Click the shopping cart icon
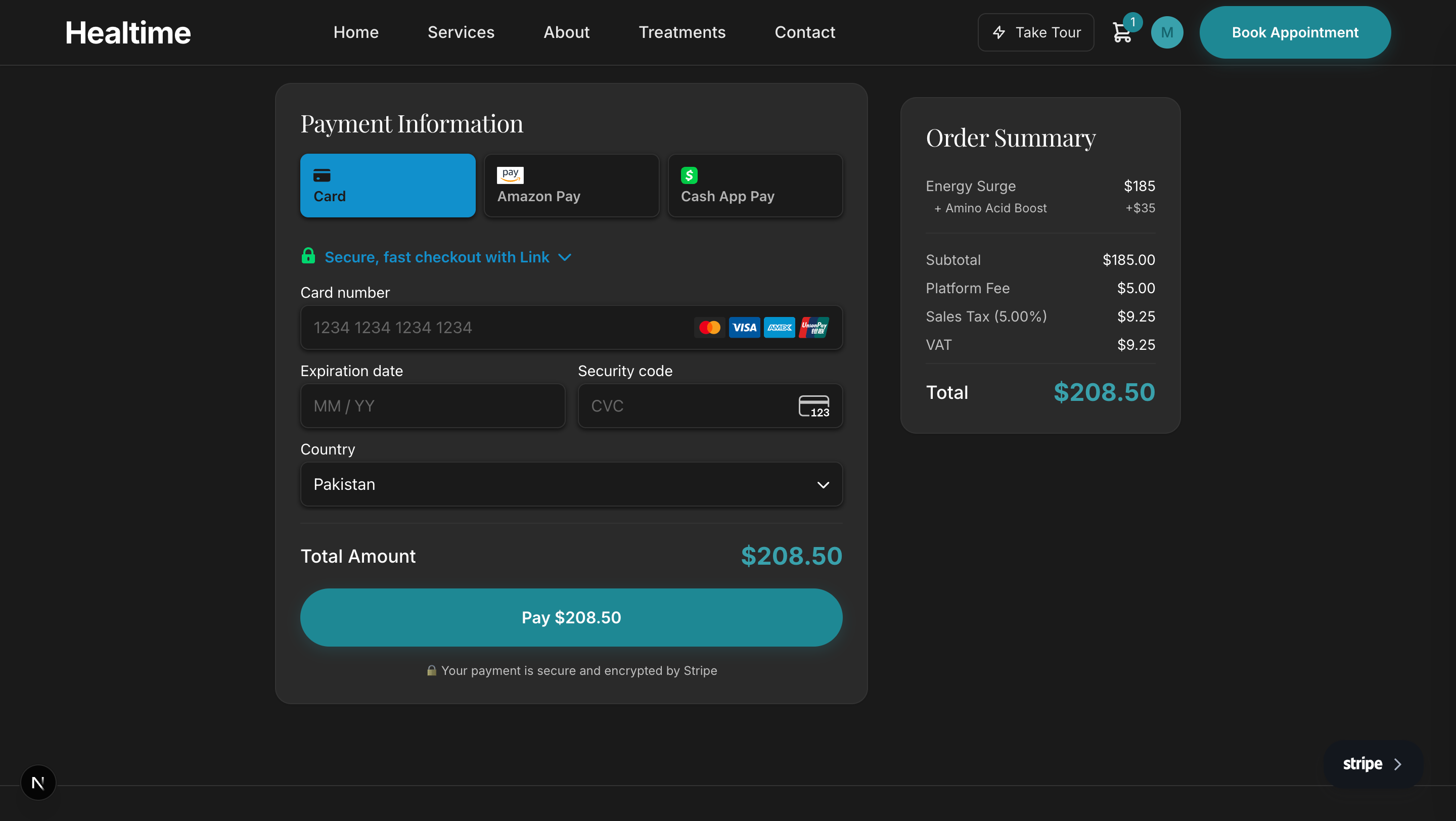 tap(1122, 32)
